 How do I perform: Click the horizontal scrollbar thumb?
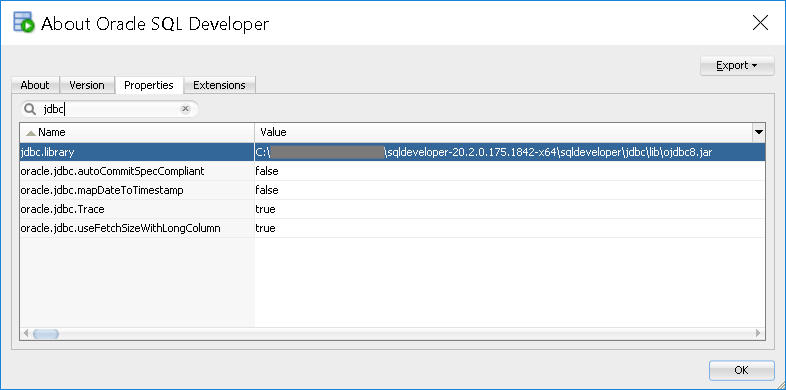click(46, 333)
